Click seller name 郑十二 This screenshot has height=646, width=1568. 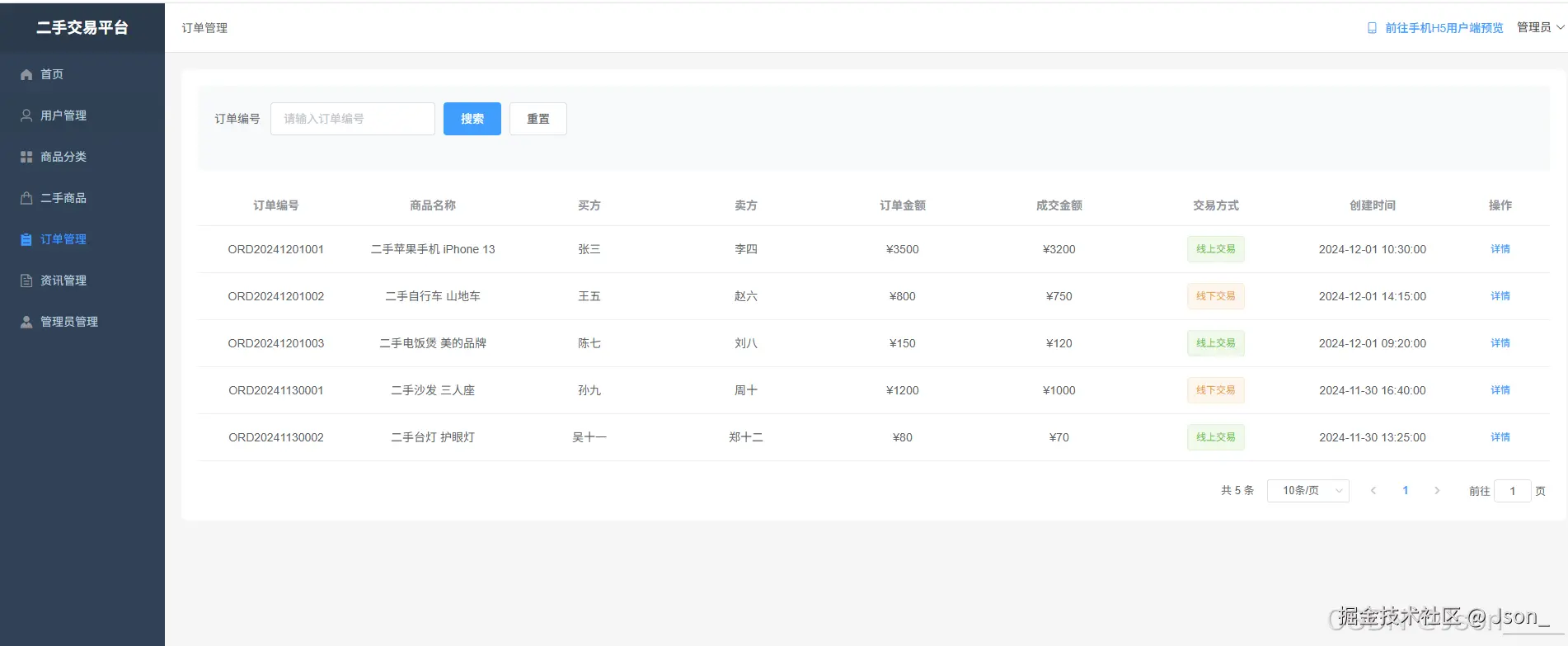746,437
